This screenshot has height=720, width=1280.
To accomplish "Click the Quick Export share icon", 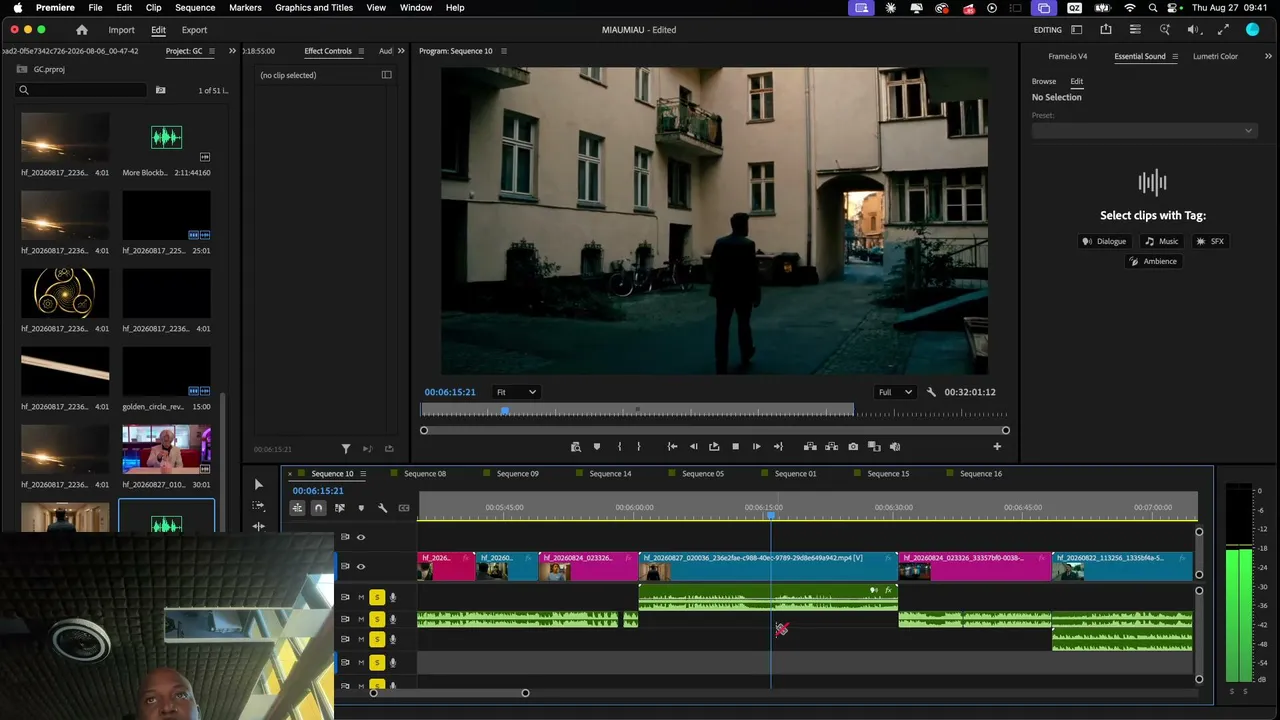I will [1106, 30].
